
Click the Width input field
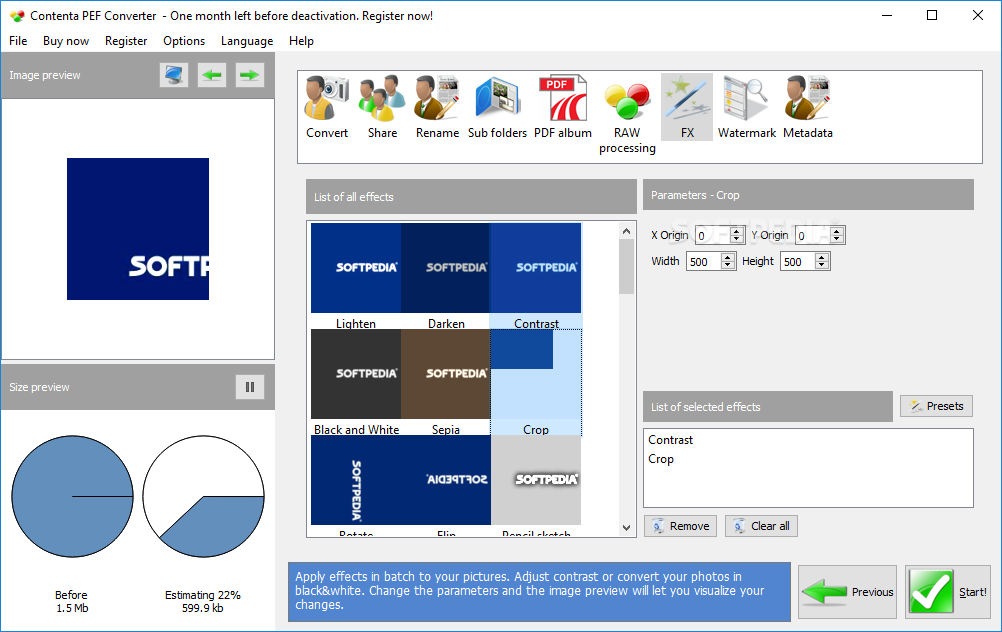click(x=704, y=261)
